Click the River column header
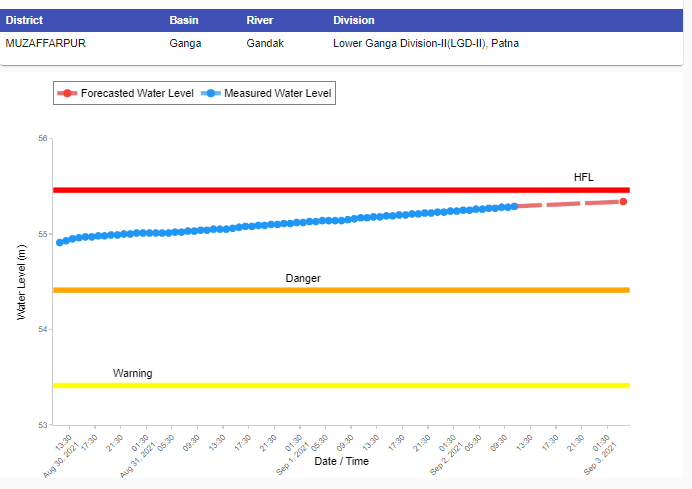The image size is (692, 489). coord(260,20)
